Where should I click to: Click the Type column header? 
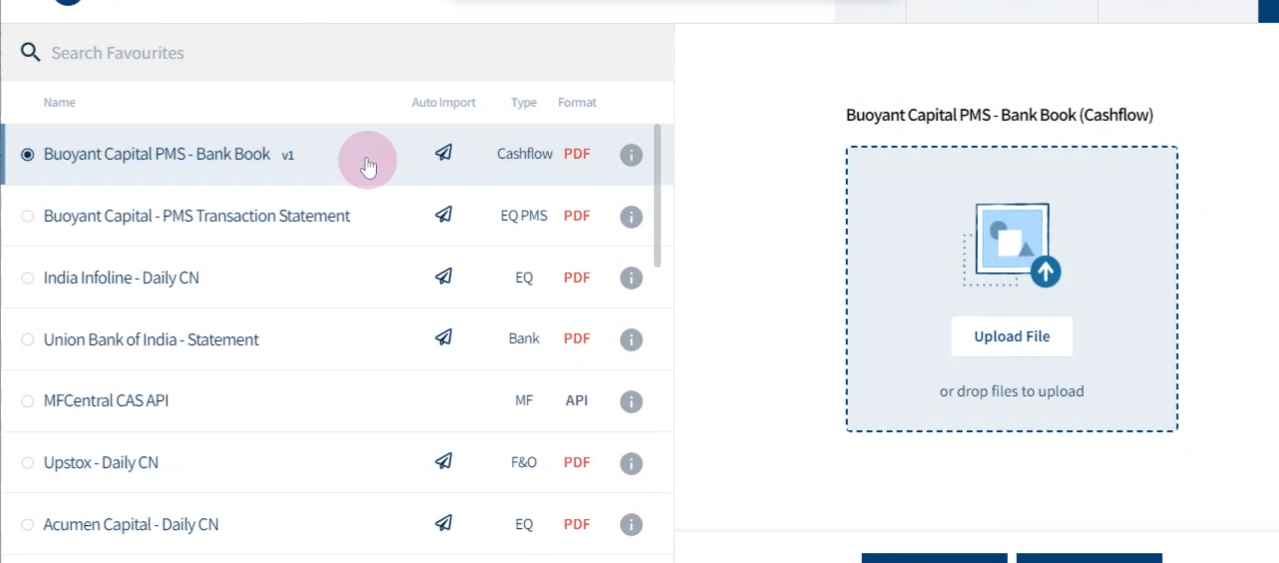pyautogui.click(x=524, y=103)
